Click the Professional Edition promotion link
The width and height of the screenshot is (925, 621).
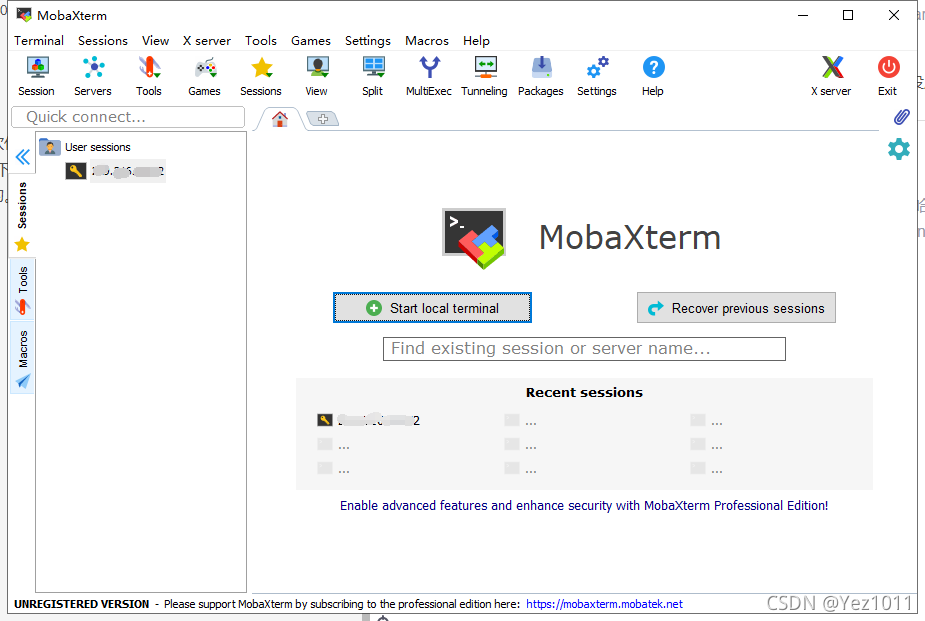tap(584, 505)
